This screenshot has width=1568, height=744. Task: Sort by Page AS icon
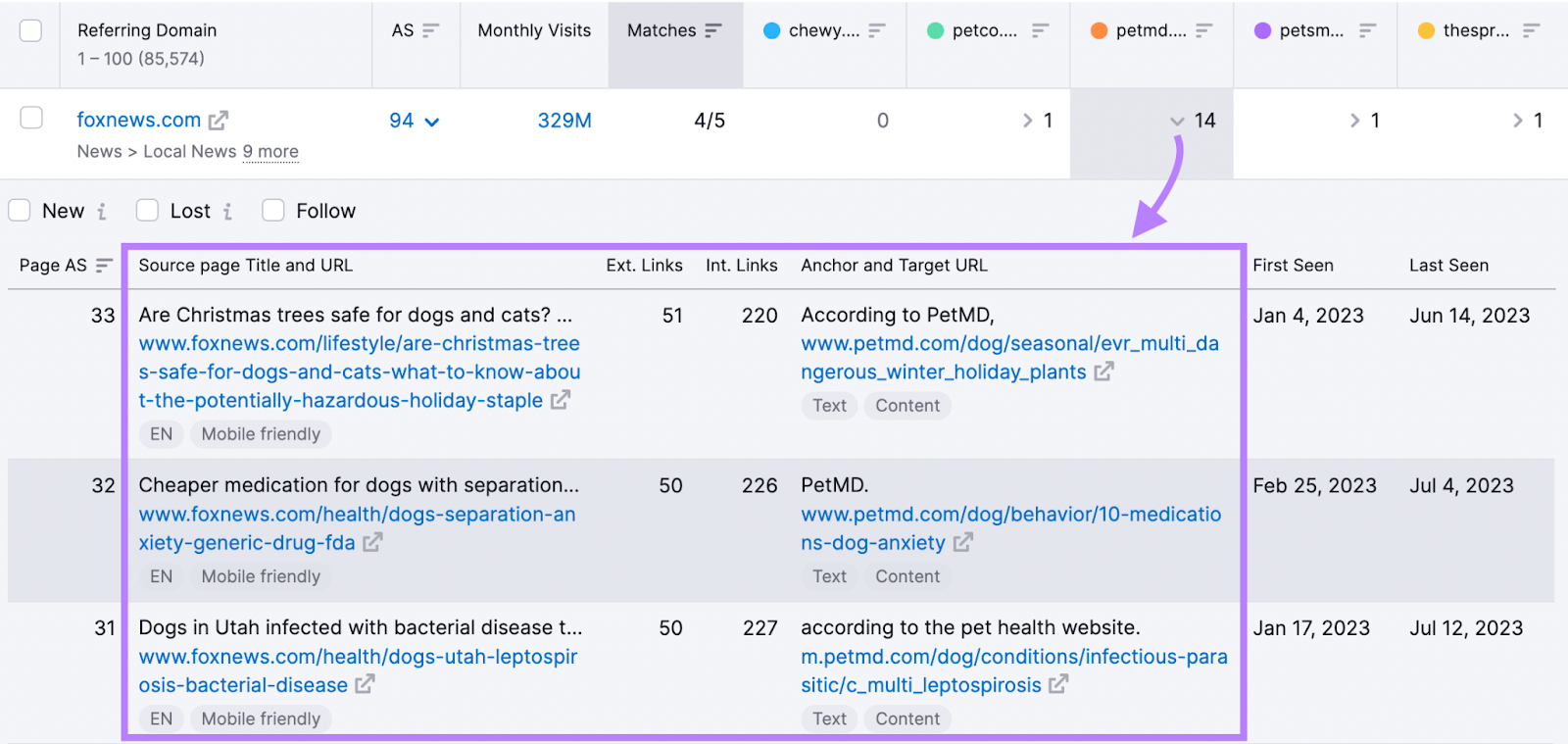point(104,266)
